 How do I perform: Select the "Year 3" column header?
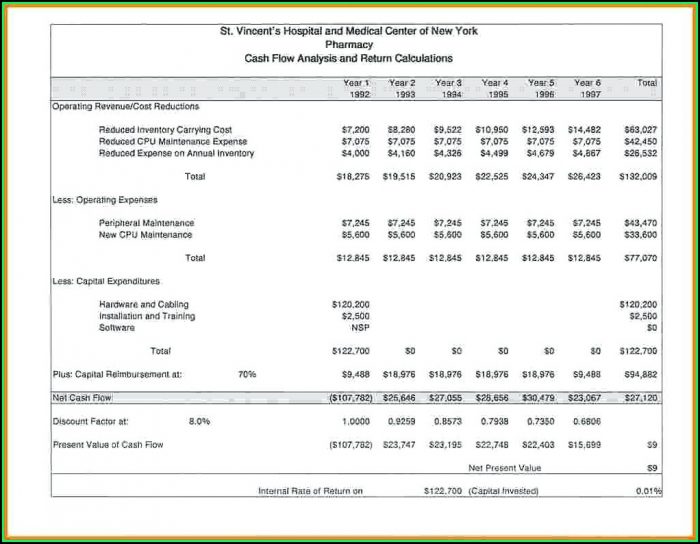point(448,83)
